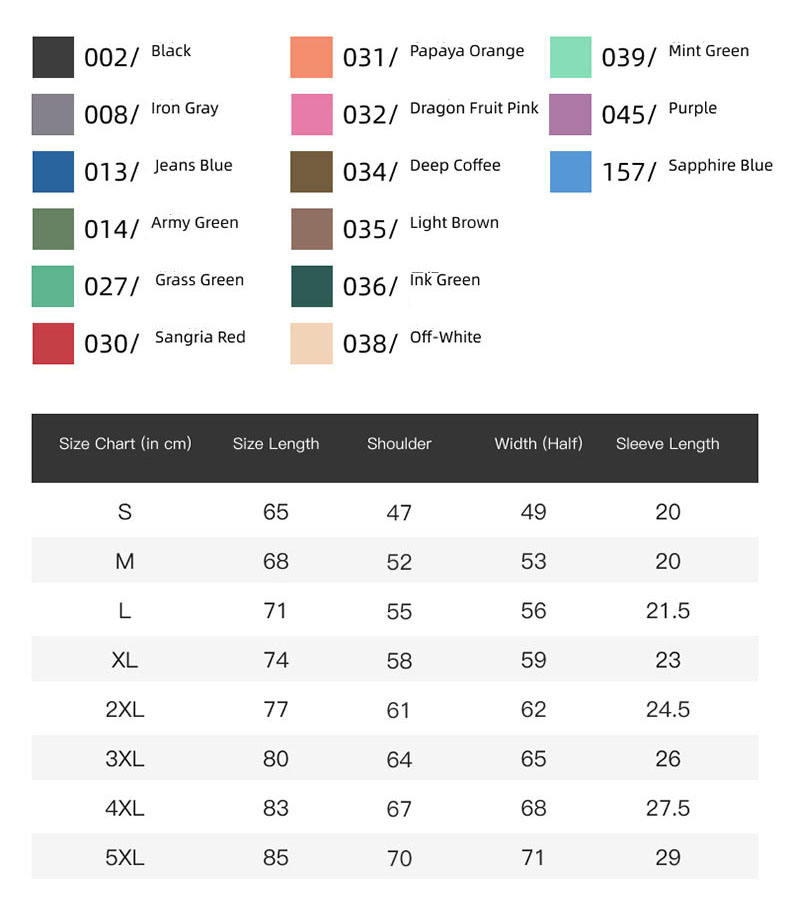Choose the Mint Green color swatch
Image resolution: width=790 pixels, height=910 pixels.
click(570, 57)
